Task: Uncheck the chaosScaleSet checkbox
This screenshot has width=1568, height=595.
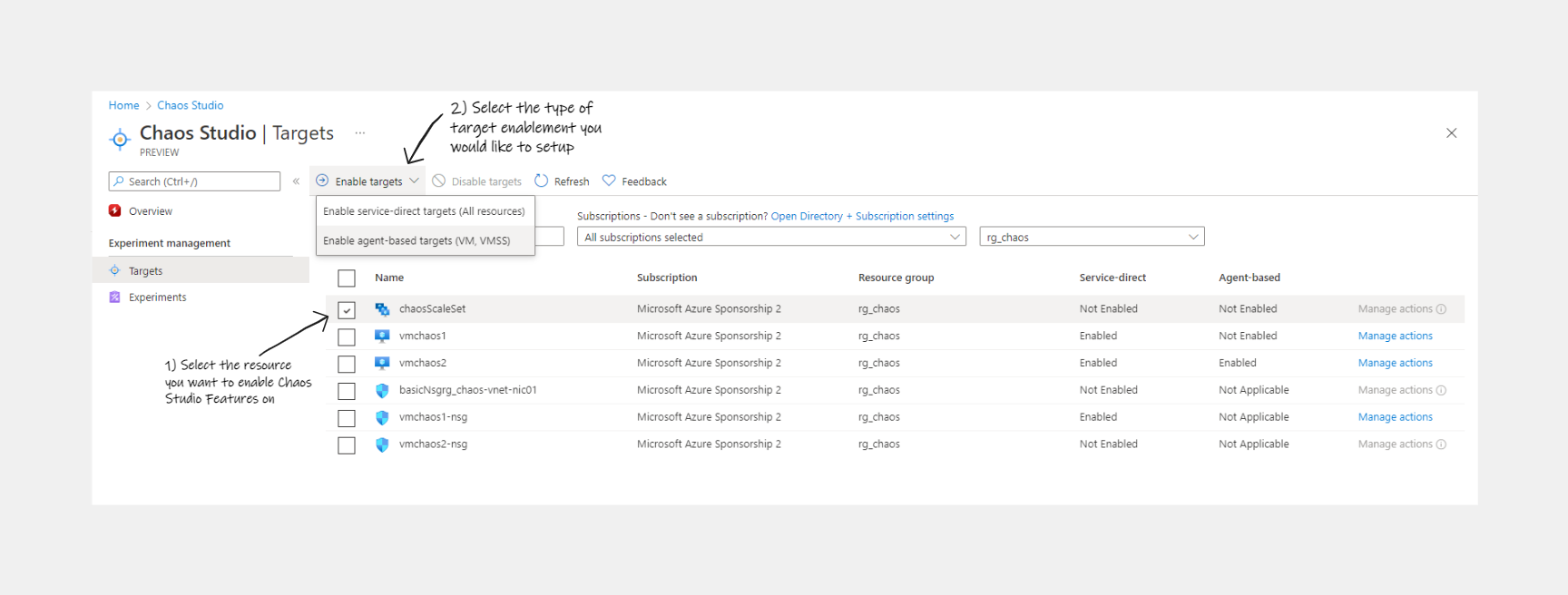Action: coord(347,310)
